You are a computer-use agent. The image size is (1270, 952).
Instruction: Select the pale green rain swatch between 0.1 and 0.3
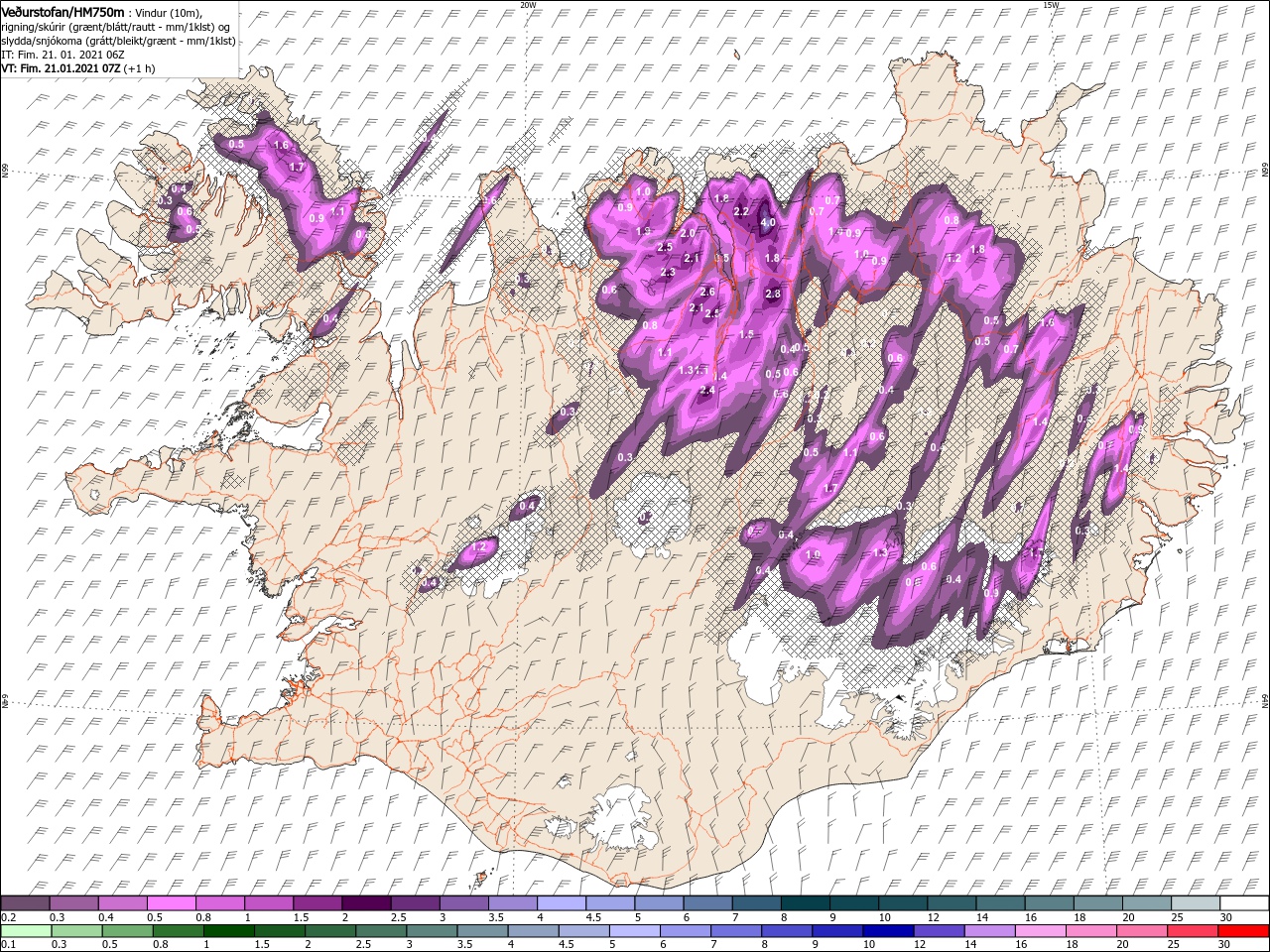(x=25, y=931)
